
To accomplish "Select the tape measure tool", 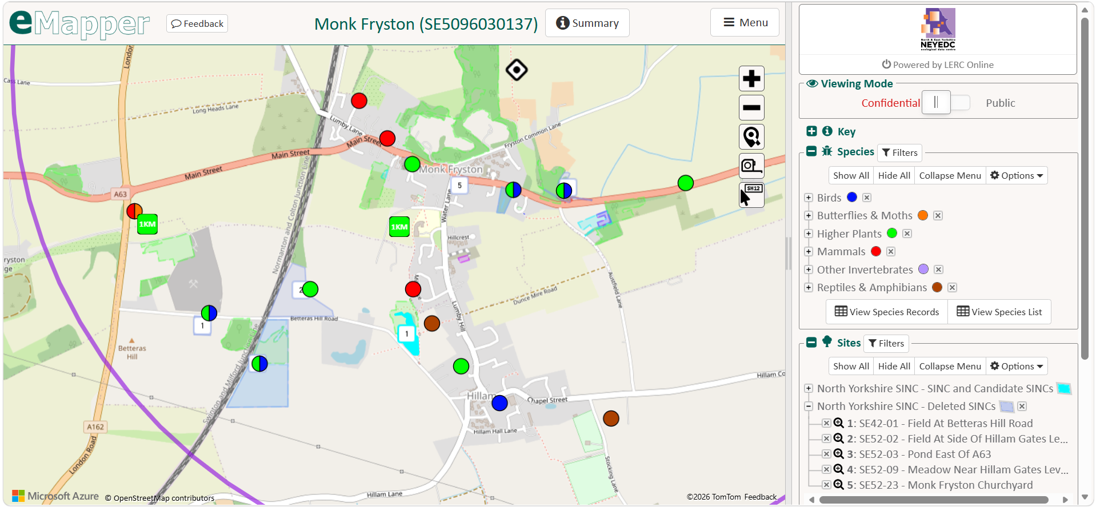I will coord(751,166).
